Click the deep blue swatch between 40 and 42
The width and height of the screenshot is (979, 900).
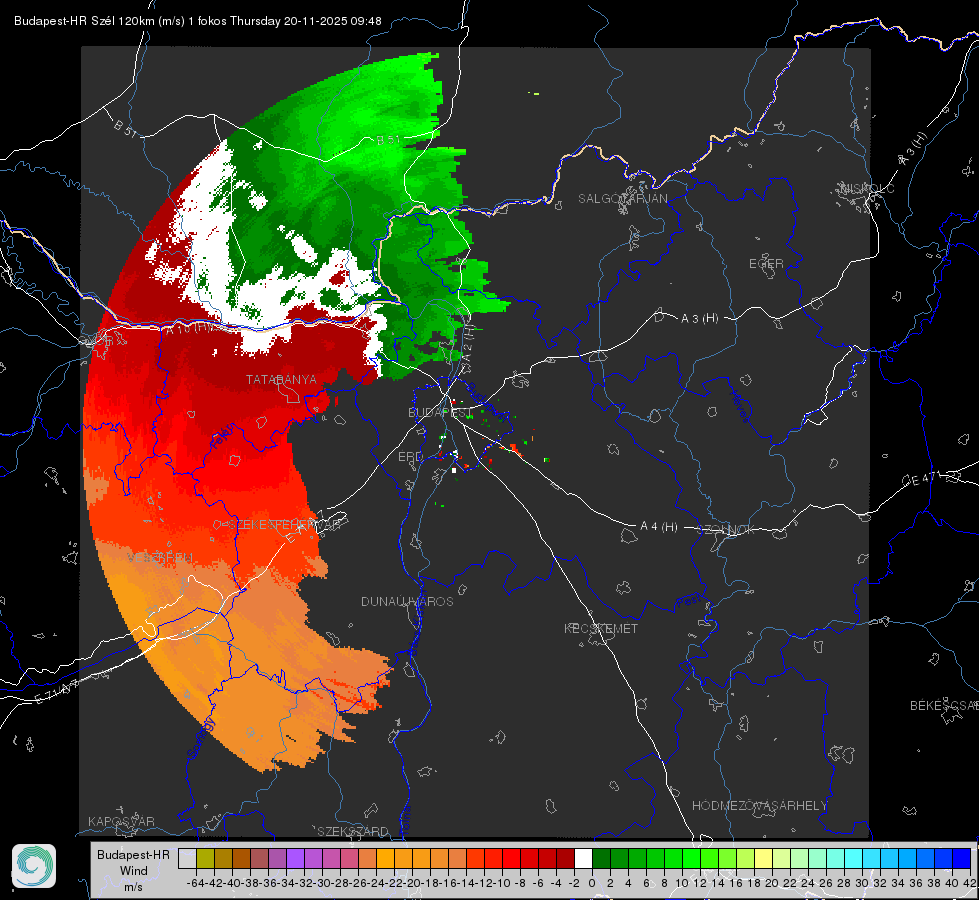[x=961, y=858]
